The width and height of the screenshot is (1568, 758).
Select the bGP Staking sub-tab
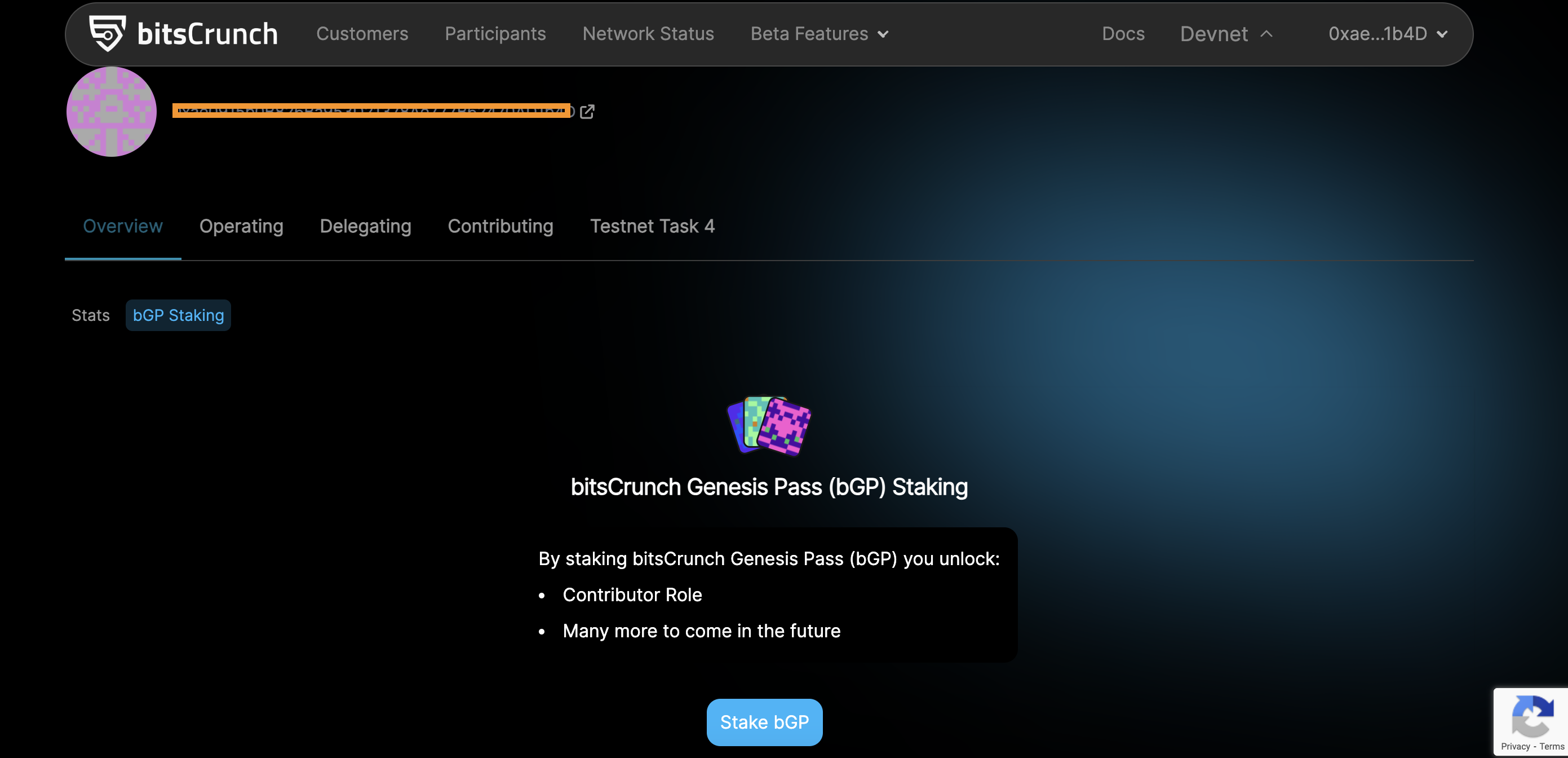point(178,315)
